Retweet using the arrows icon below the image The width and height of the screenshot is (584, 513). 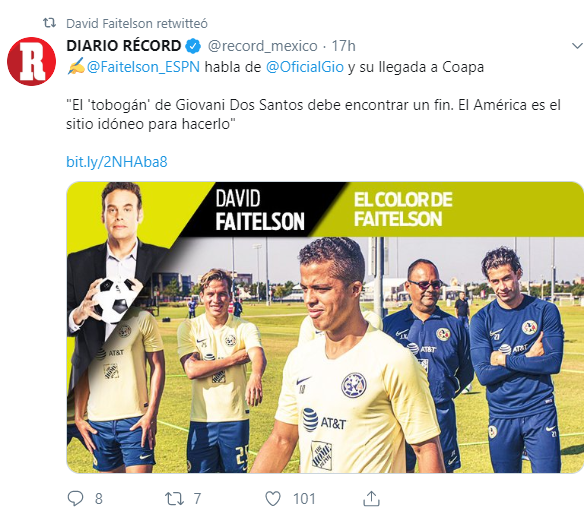pos(175,498)
